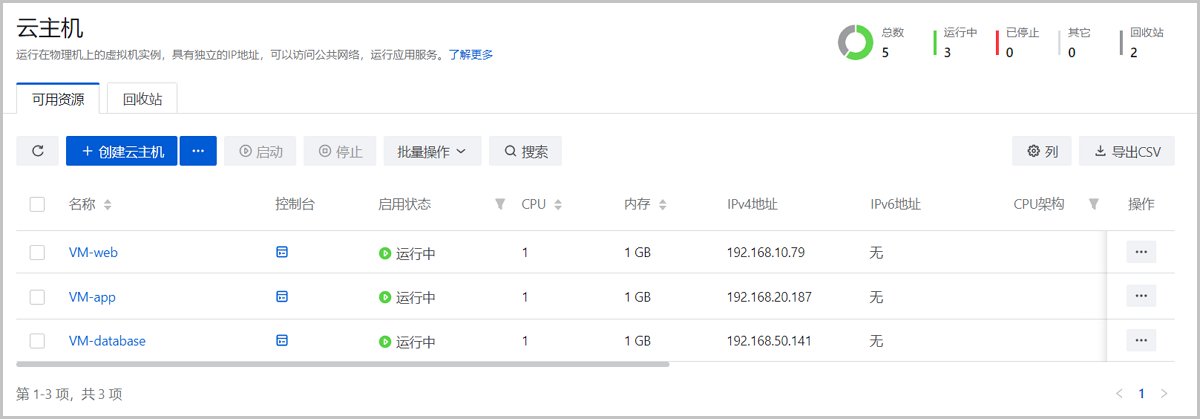1200x419 pixels.
Task: Toggle the select-all checkbox in header
Action: 37,204
